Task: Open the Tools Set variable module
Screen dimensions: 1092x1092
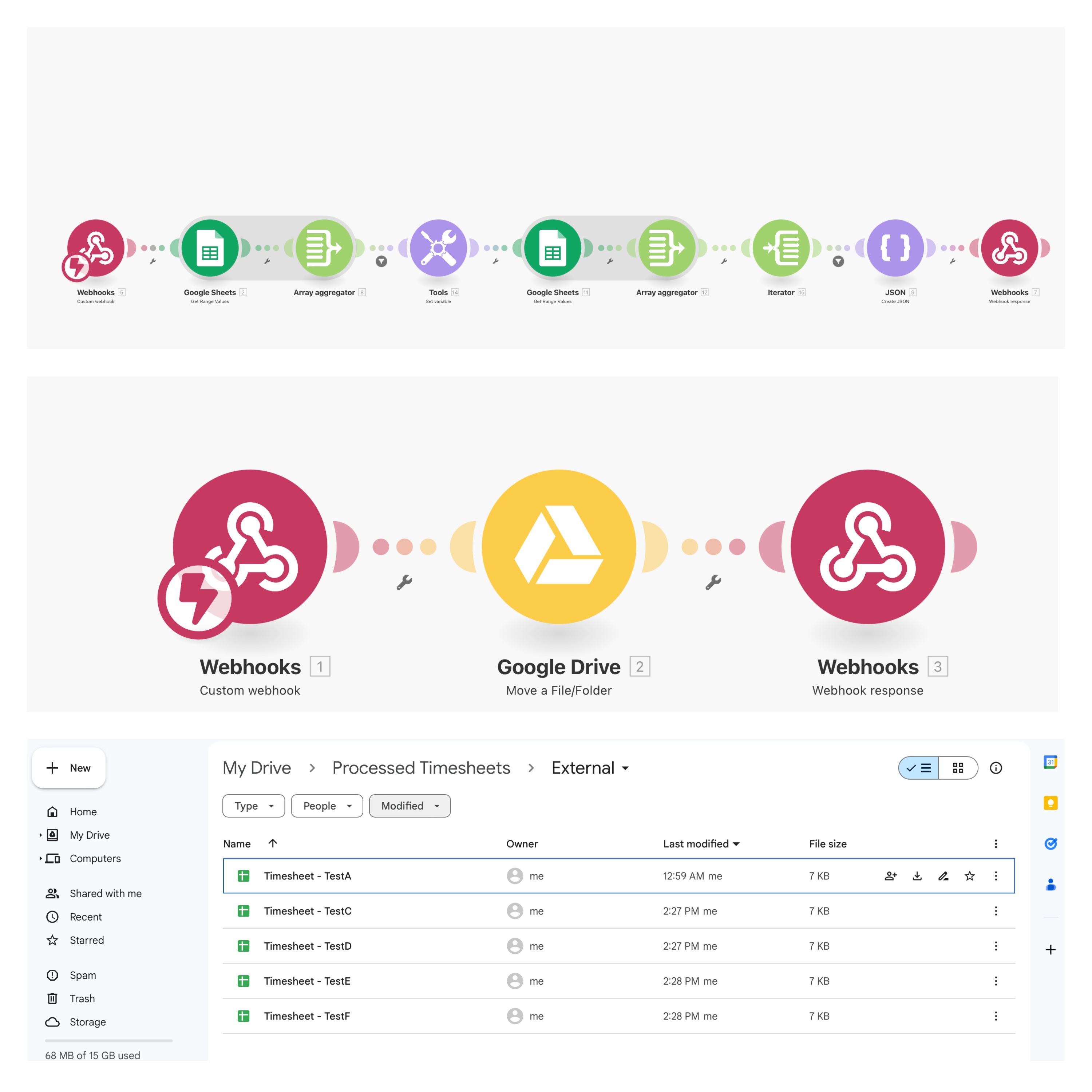Action: (x=438, y=248)
